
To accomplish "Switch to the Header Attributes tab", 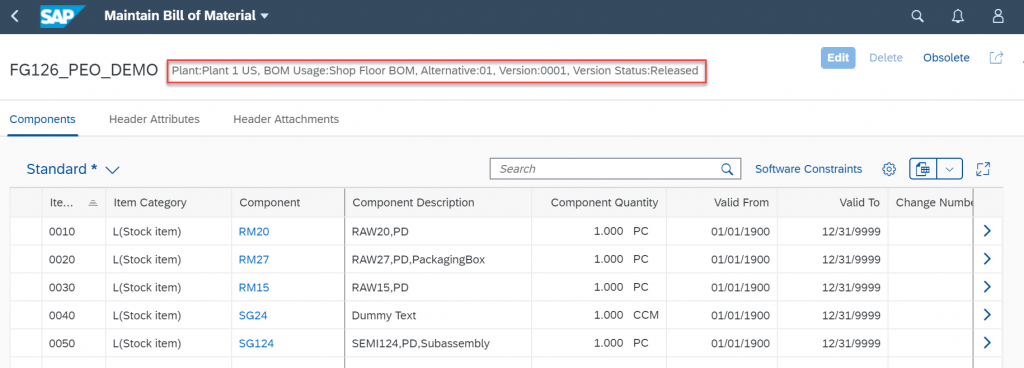I will coord(154,119).
